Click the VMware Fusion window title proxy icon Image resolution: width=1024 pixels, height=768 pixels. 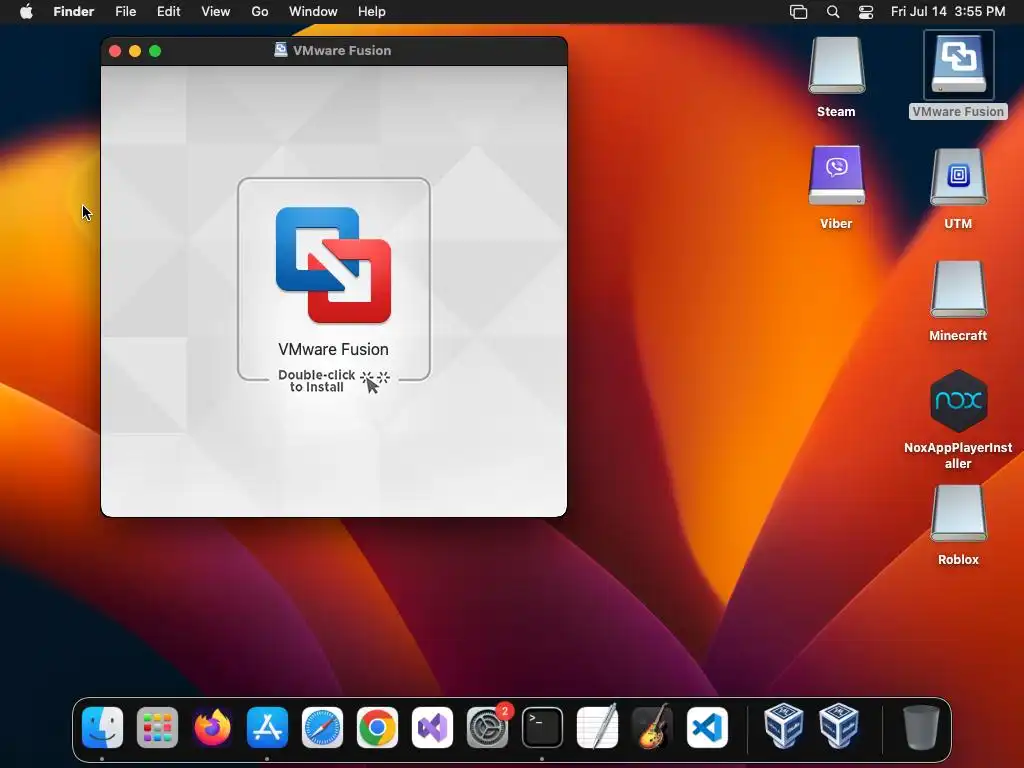tap(281, 50)
